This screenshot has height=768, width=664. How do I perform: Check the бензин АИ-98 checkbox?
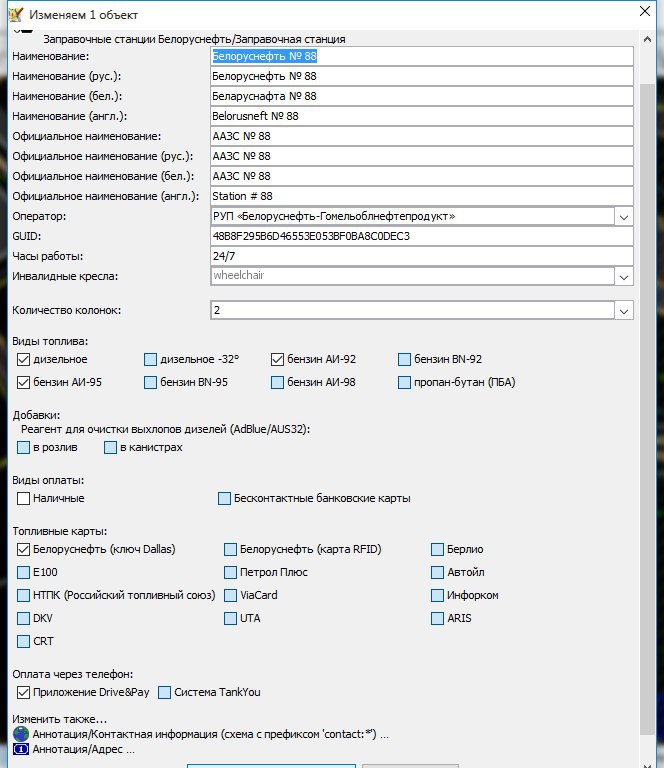tap(277, 382)
